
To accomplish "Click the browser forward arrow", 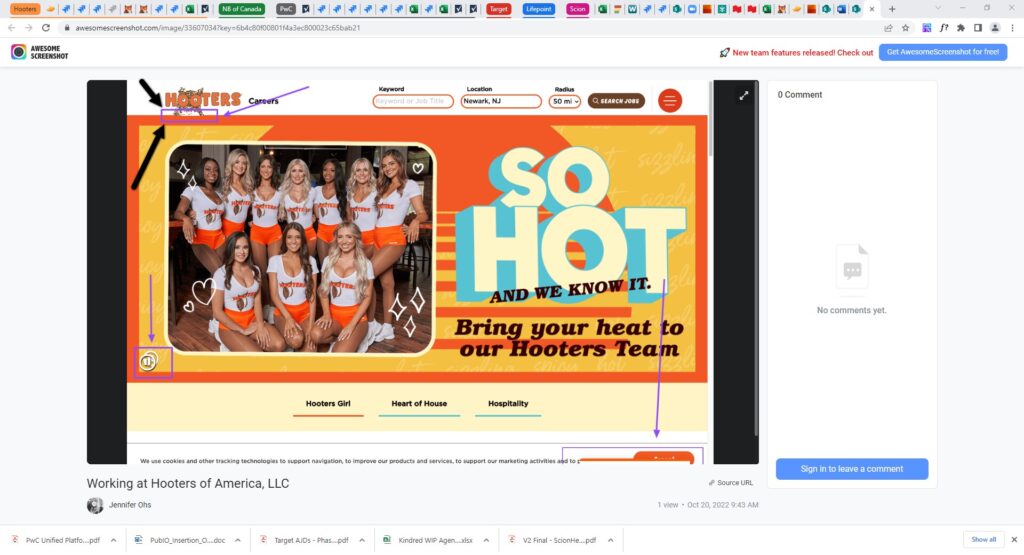I will click(x=29, y=28).
